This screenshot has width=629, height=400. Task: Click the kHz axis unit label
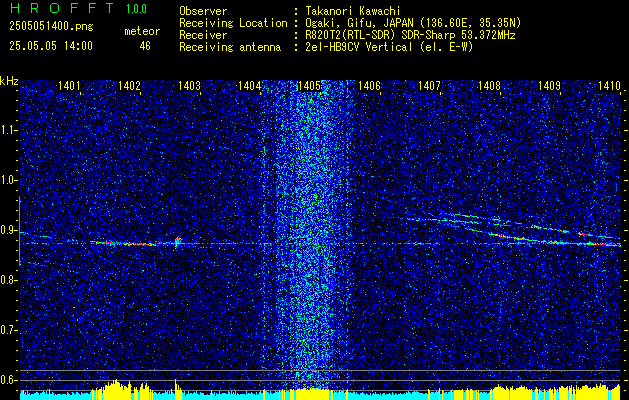pos(9,81)
